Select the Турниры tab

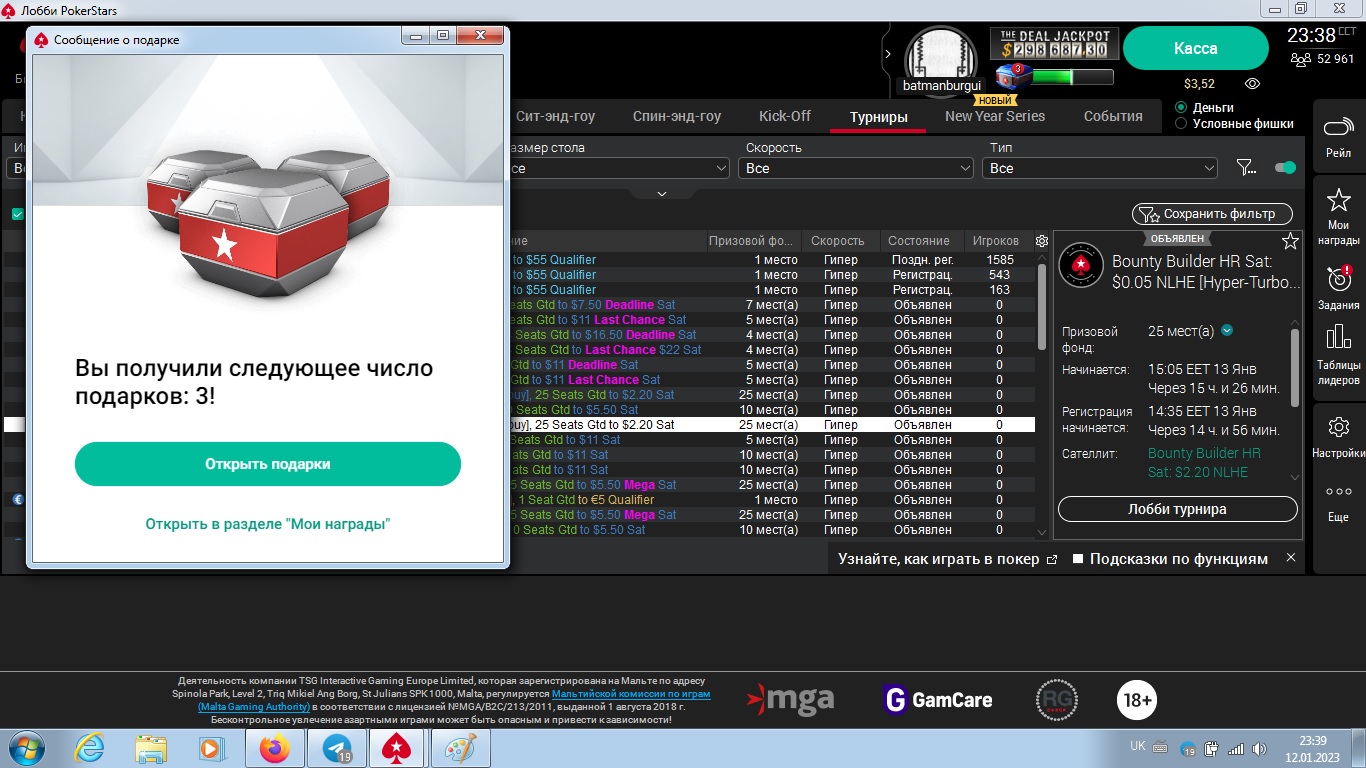coord(879,117)
